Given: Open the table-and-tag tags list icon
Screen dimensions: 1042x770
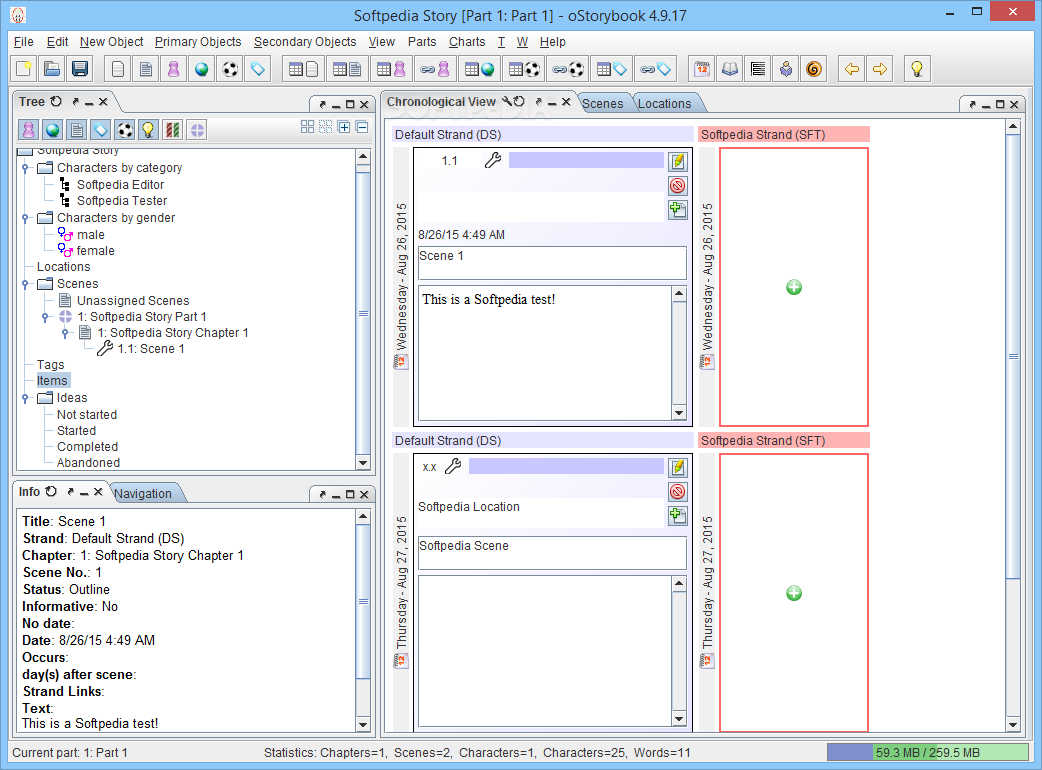Looking at the screenshot, I should (611, 68).
